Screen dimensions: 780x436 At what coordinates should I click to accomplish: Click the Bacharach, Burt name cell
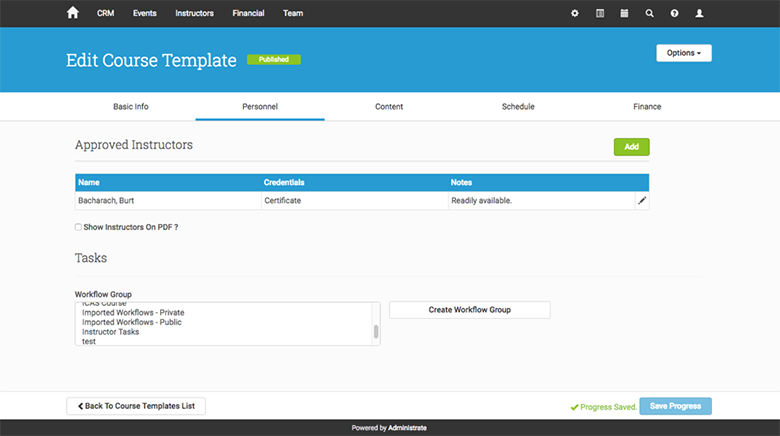pyautogui.click(x=168, y=201)
